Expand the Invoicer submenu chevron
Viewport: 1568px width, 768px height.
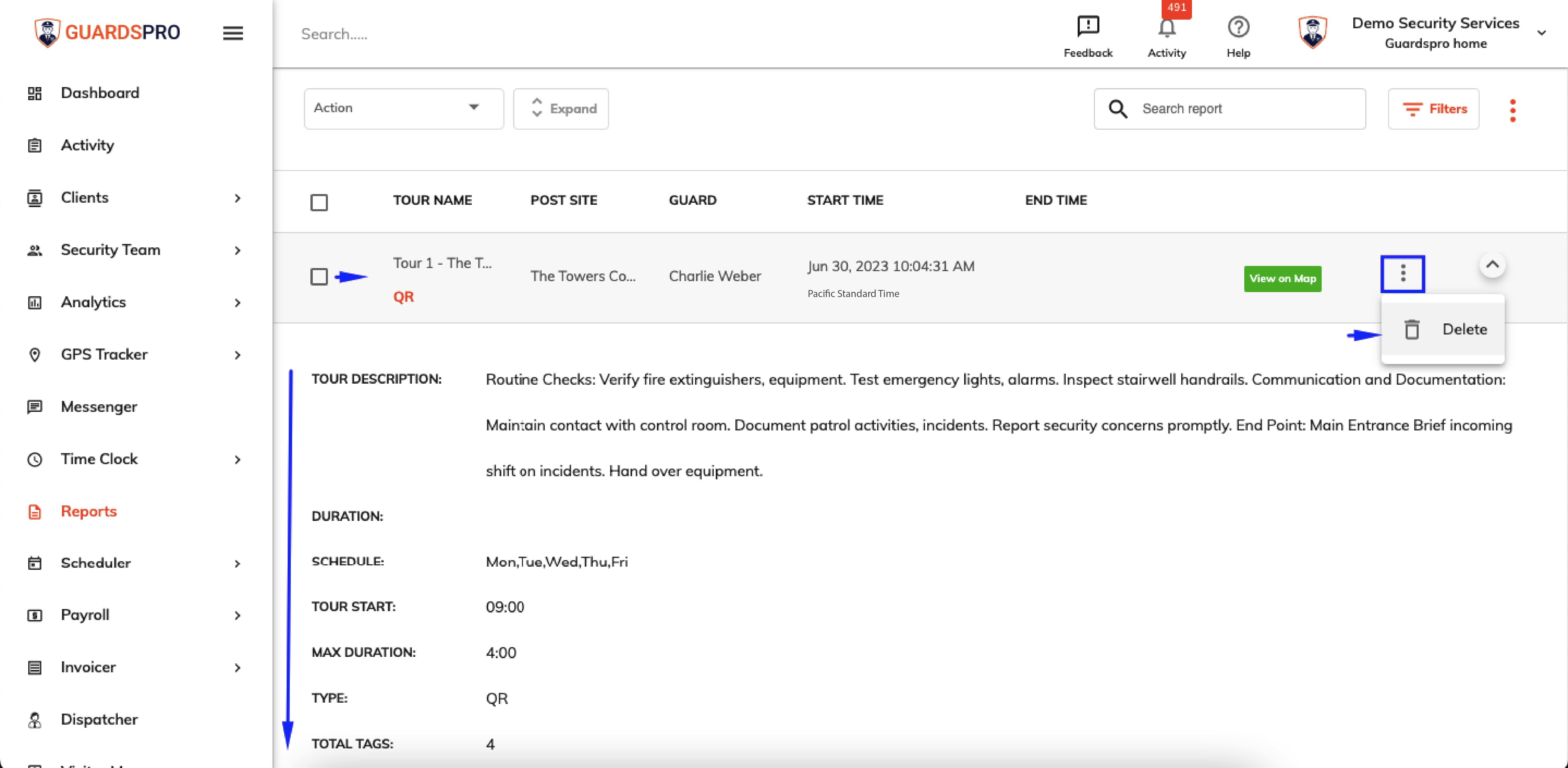pos(237,668)
